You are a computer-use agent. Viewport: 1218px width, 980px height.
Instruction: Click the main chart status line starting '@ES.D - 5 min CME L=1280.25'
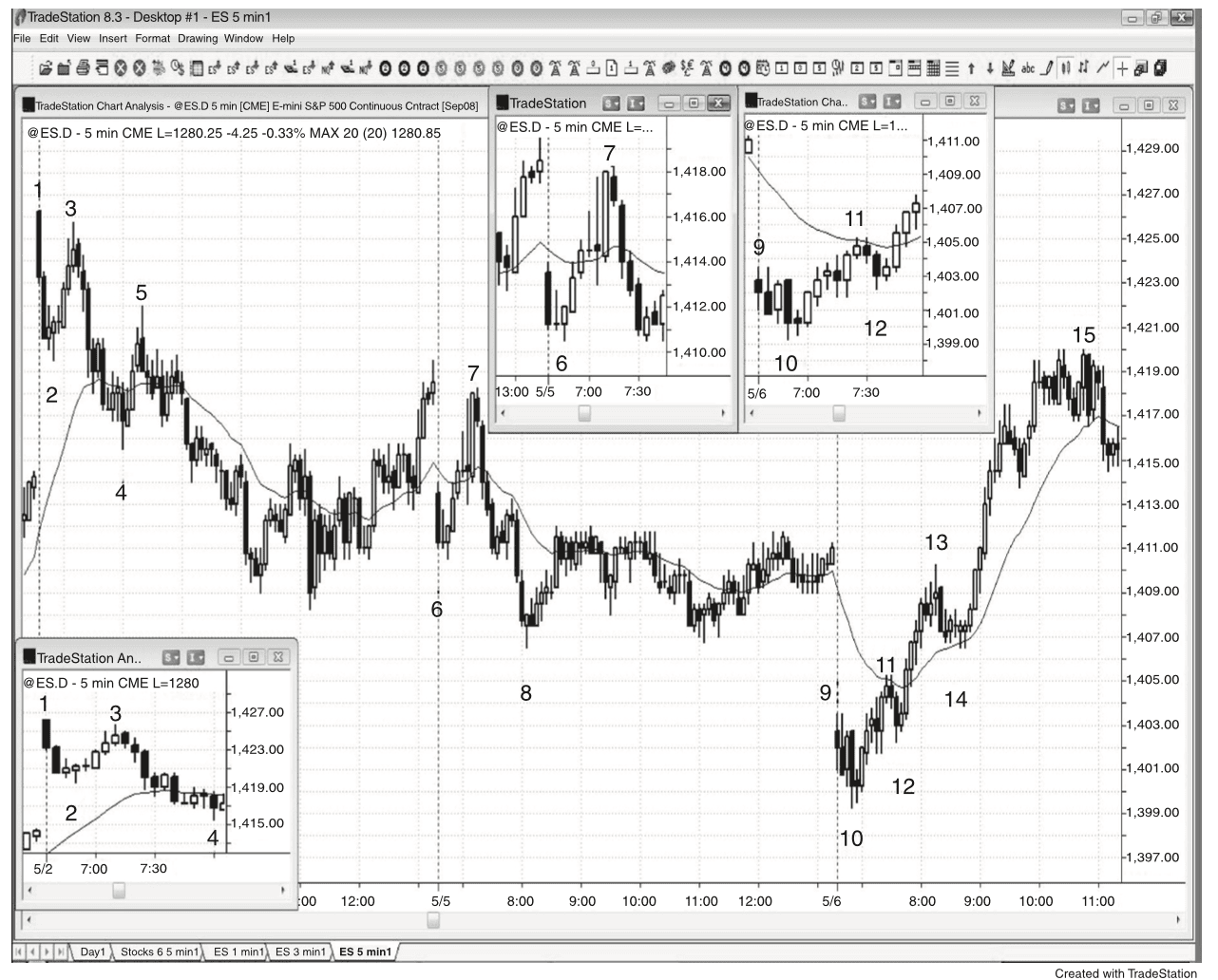coord(234,133)
